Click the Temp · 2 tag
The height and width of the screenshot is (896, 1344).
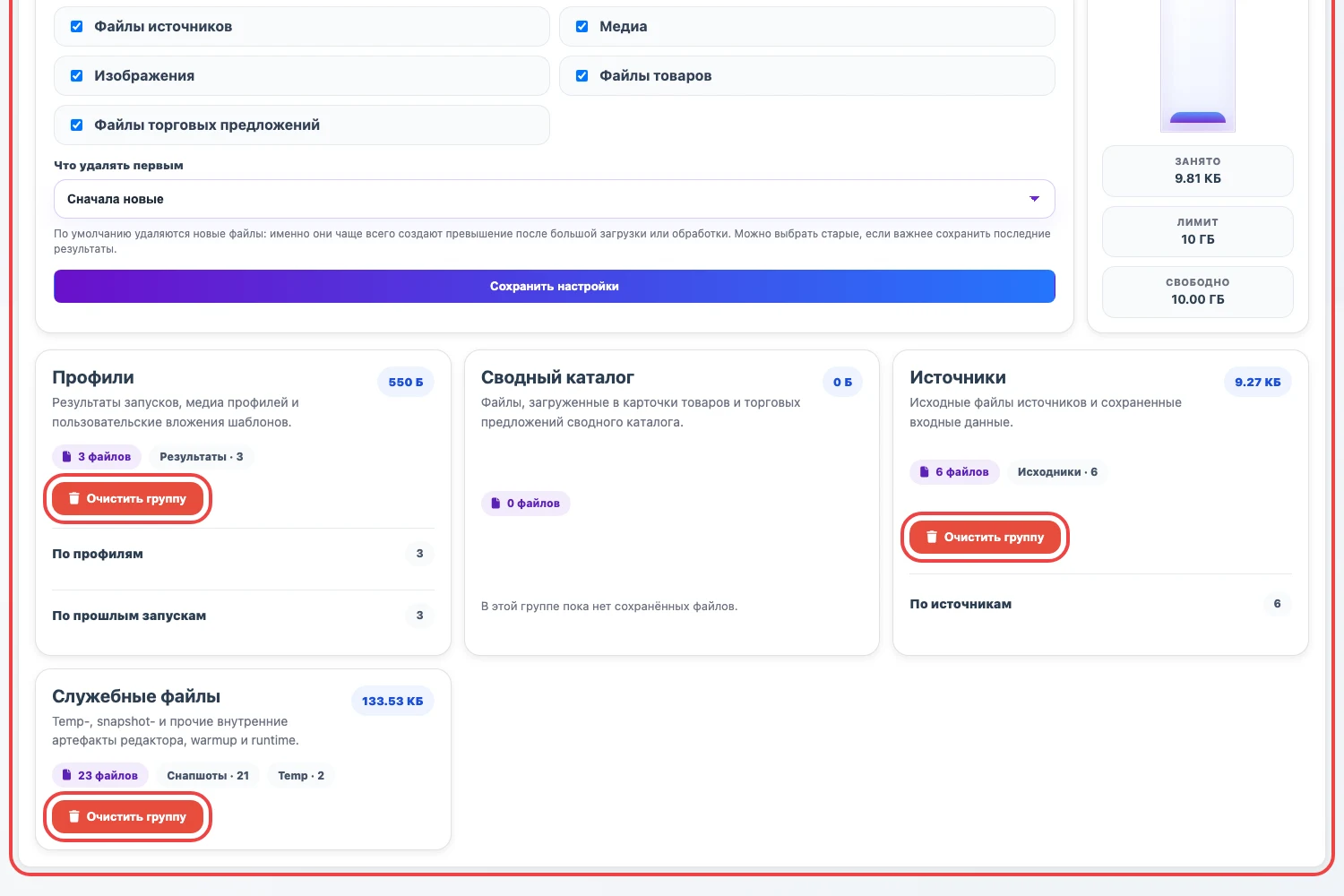(301, 776)
